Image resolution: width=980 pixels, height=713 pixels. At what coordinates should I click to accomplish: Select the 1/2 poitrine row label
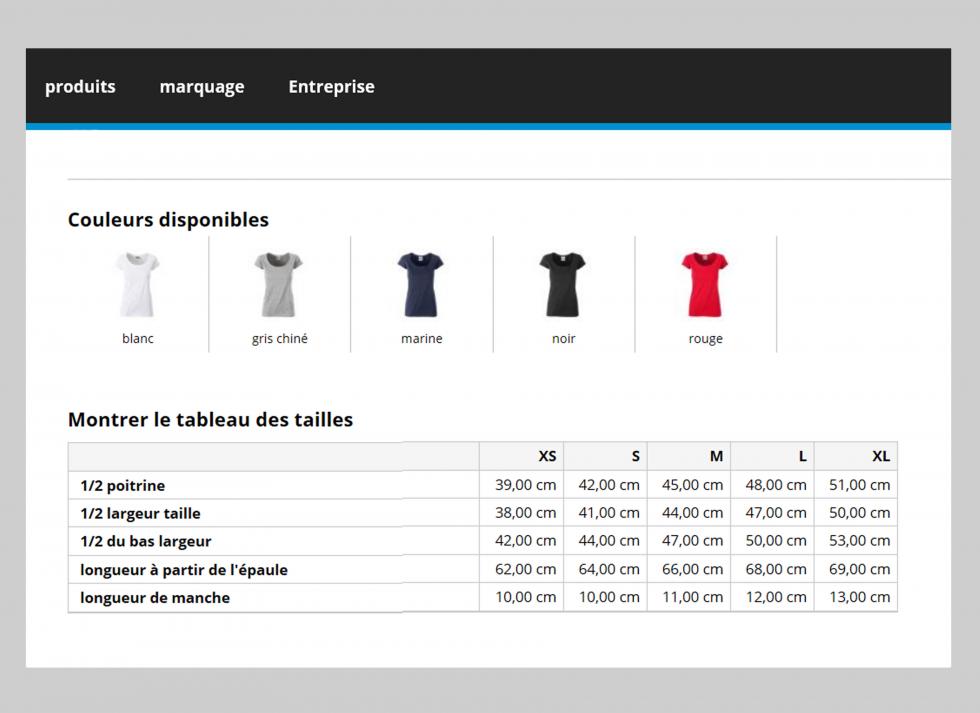tap(122, 486)
